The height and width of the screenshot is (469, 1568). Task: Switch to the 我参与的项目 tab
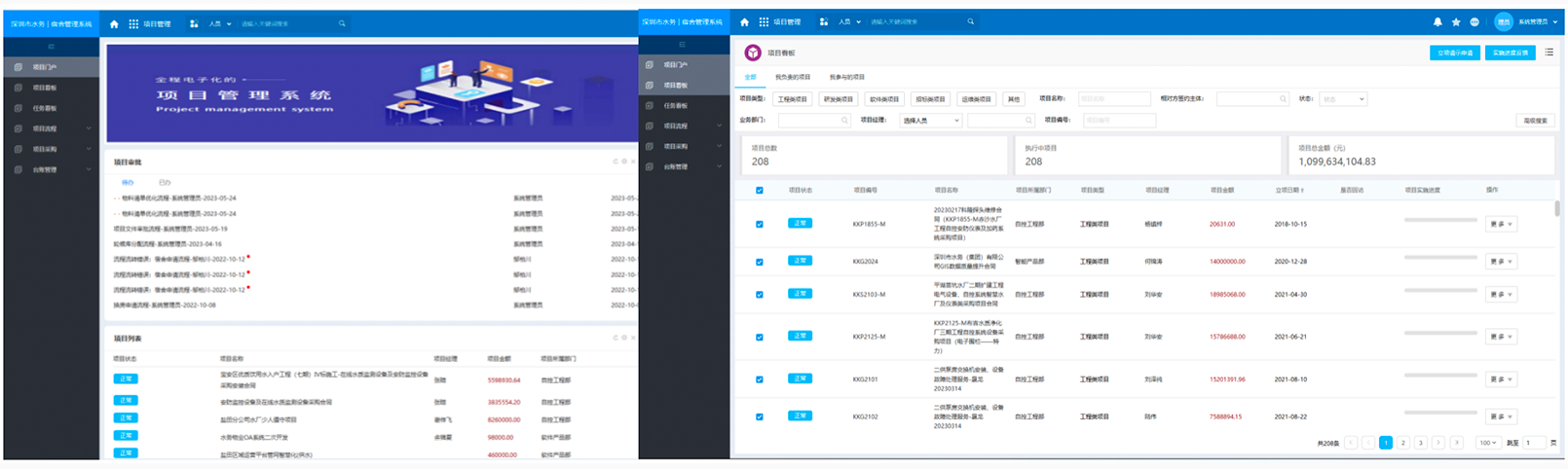[846, 77]
